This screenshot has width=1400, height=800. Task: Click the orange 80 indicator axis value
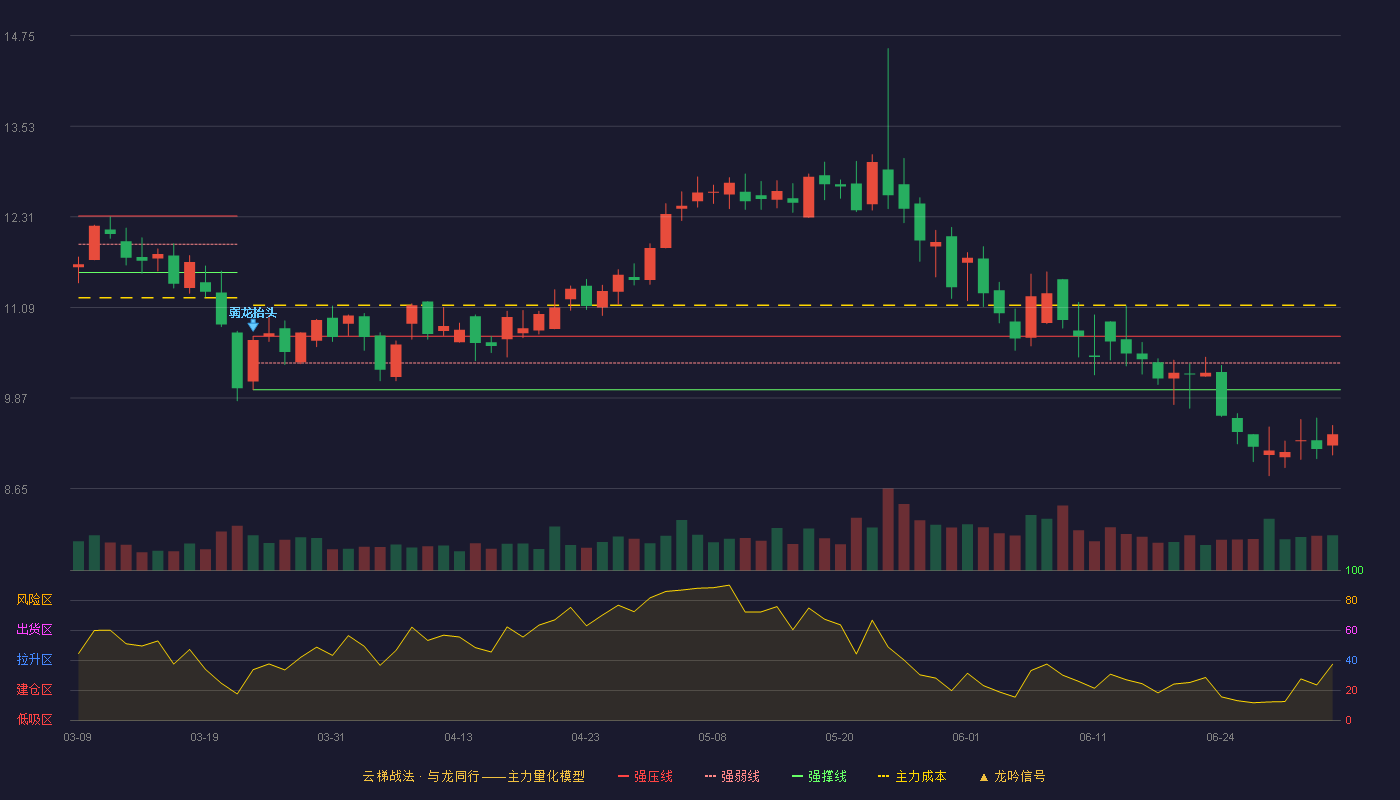[1351, 600]
